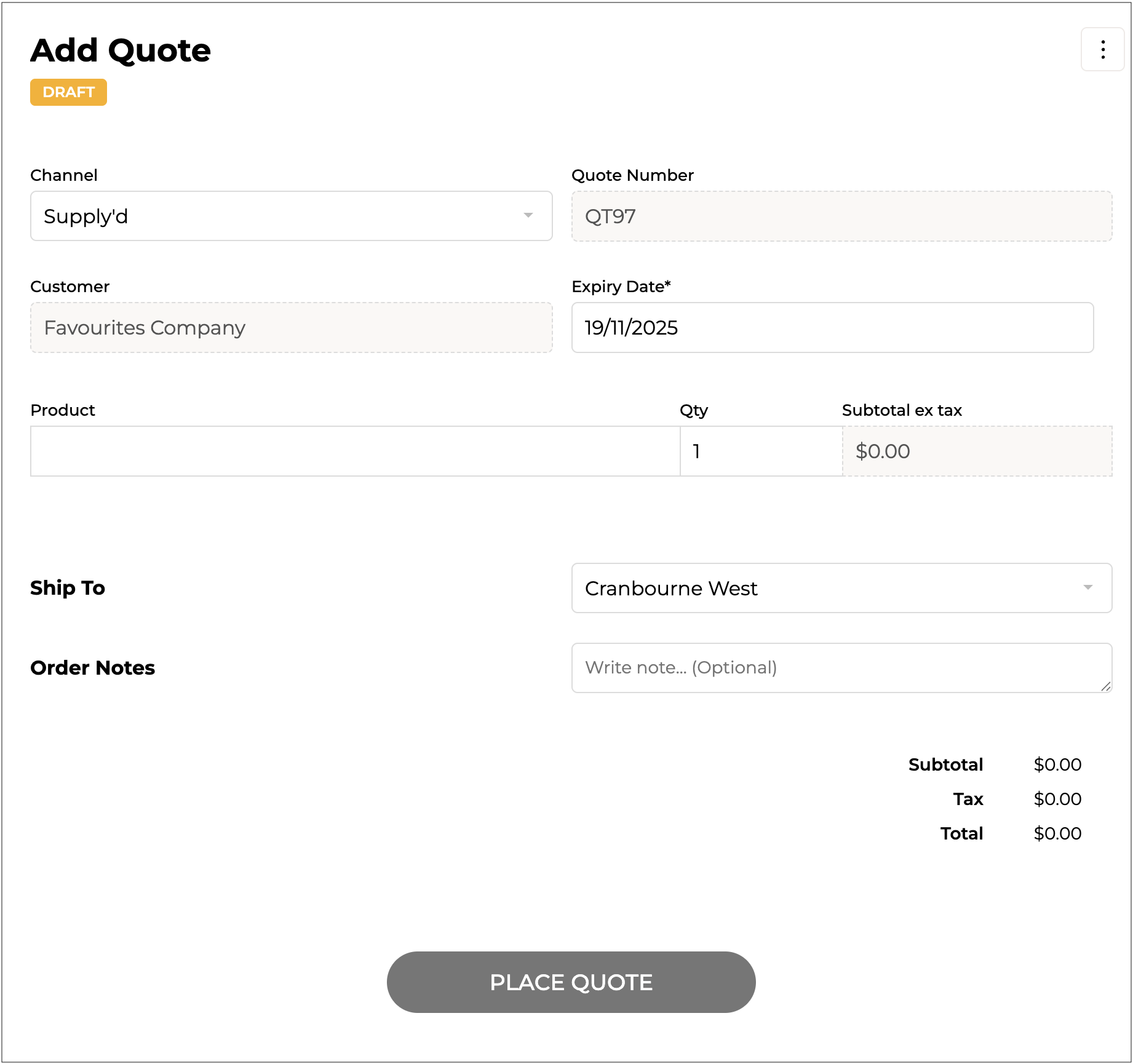Grab the notes textarea resize handle
This screenshot has height=1064, width=1133.
pyautogui.click(x=1105, y=686)
